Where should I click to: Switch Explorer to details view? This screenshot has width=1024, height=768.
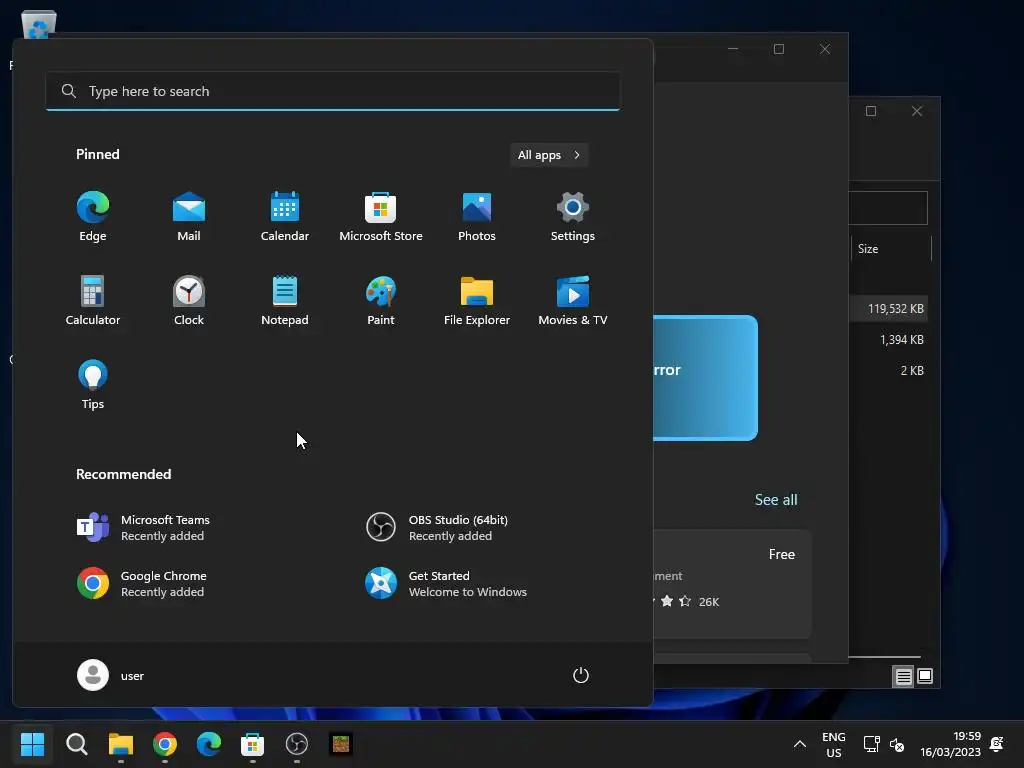(x=903, y=677)
